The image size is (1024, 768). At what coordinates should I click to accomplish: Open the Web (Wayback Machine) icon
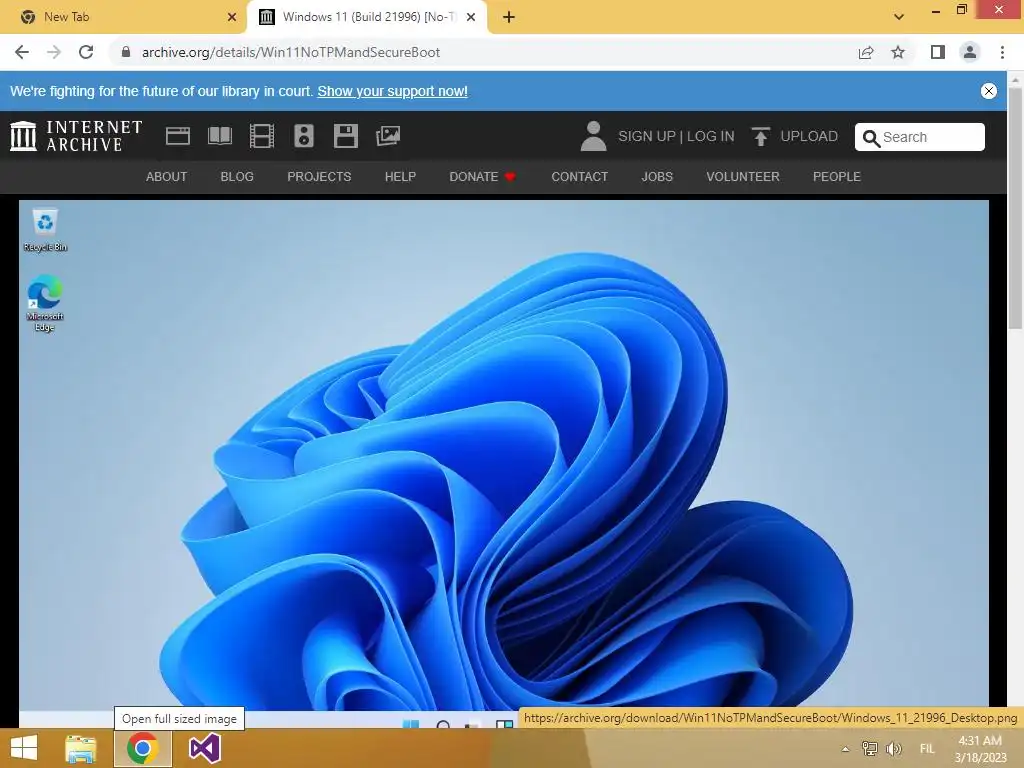[178, 136]
